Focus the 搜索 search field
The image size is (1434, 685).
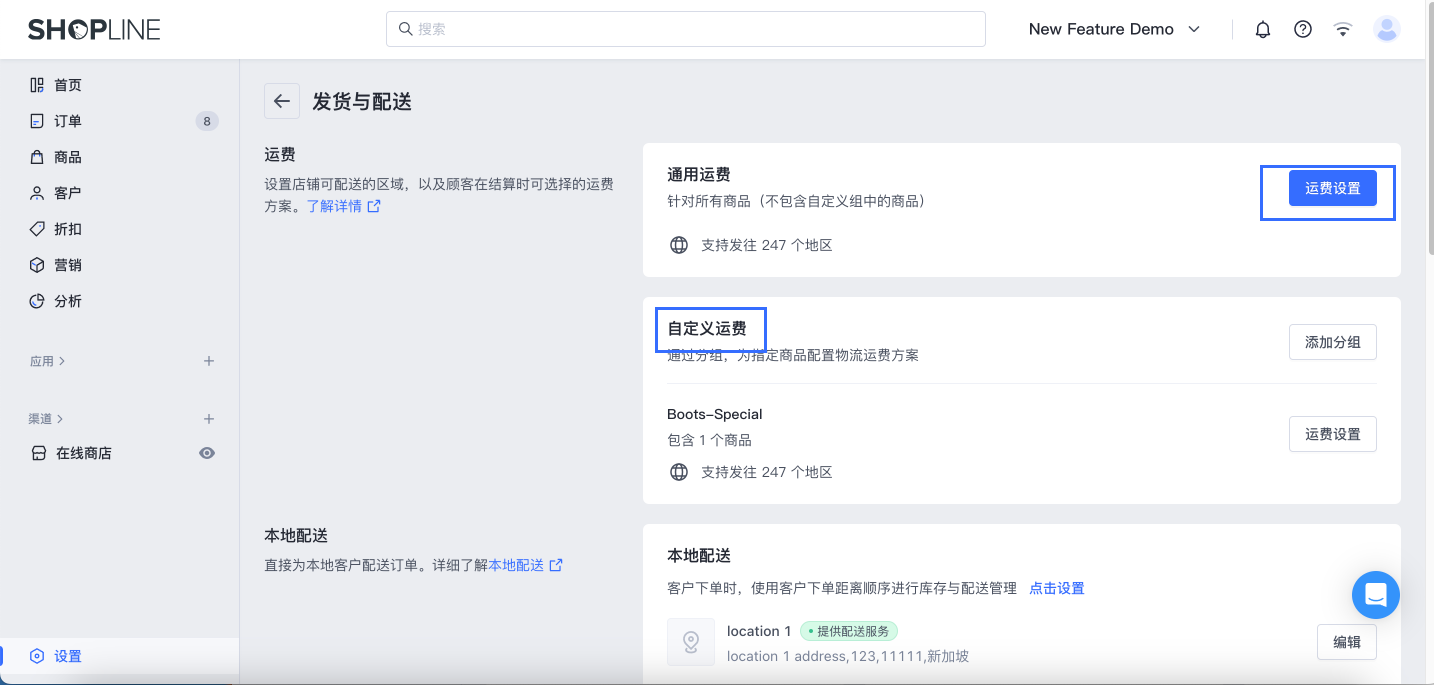point(685,29)
